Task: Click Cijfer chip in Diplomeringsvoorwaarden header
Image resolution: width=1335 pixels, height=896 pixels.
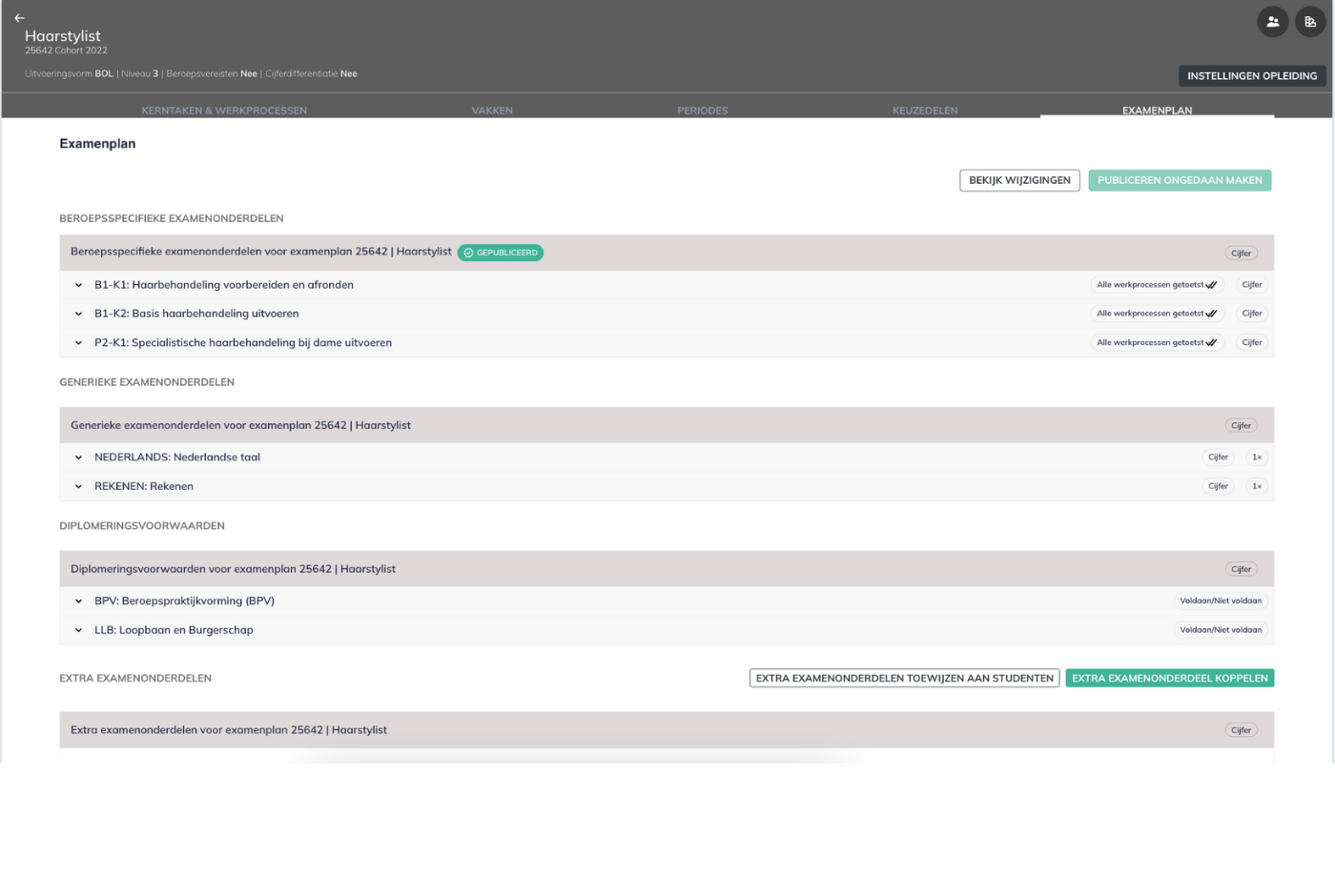Action: click(1241, 569)
